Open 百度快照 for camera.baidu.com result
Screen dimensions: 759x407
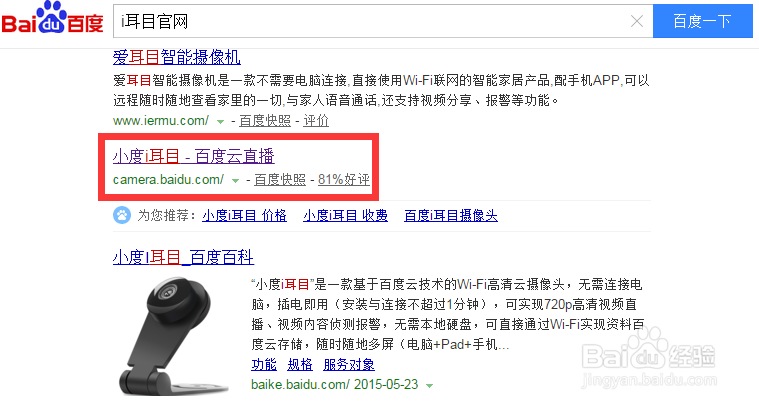click(280, 180)
